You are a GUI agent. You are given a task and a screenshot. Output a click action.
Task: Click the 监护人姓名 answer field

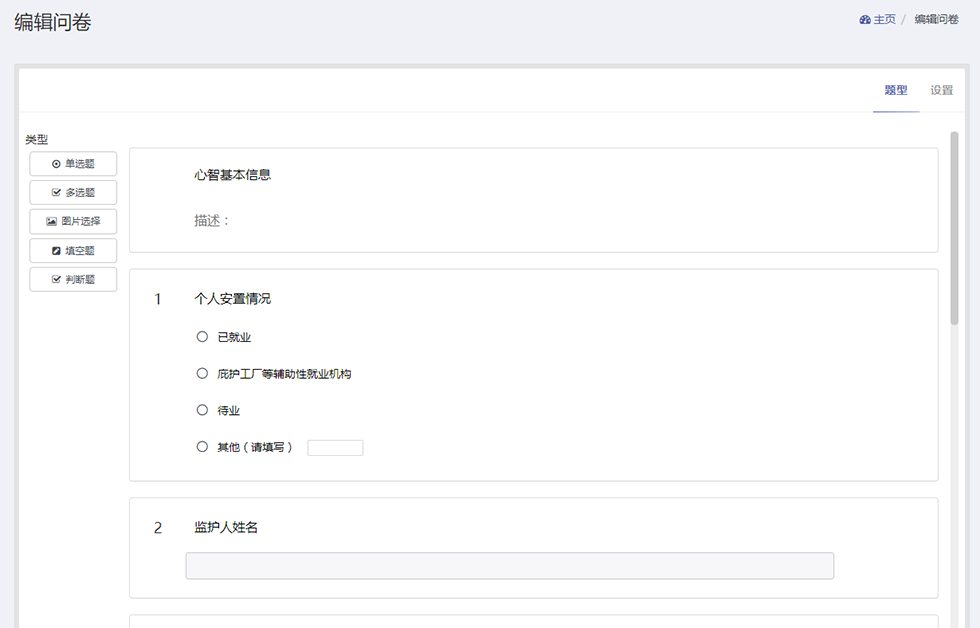[509, 566]
